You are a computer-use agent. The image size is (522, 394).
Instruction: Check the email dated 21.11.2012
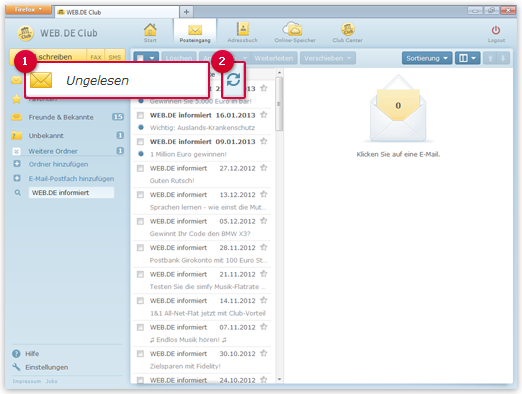140,274
